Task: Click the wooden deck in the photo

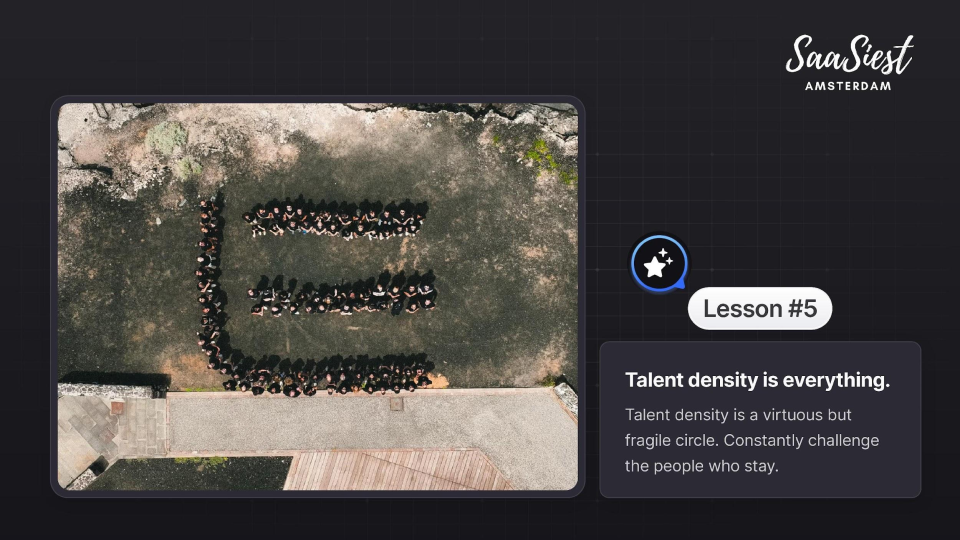Action: coord(399,470)
